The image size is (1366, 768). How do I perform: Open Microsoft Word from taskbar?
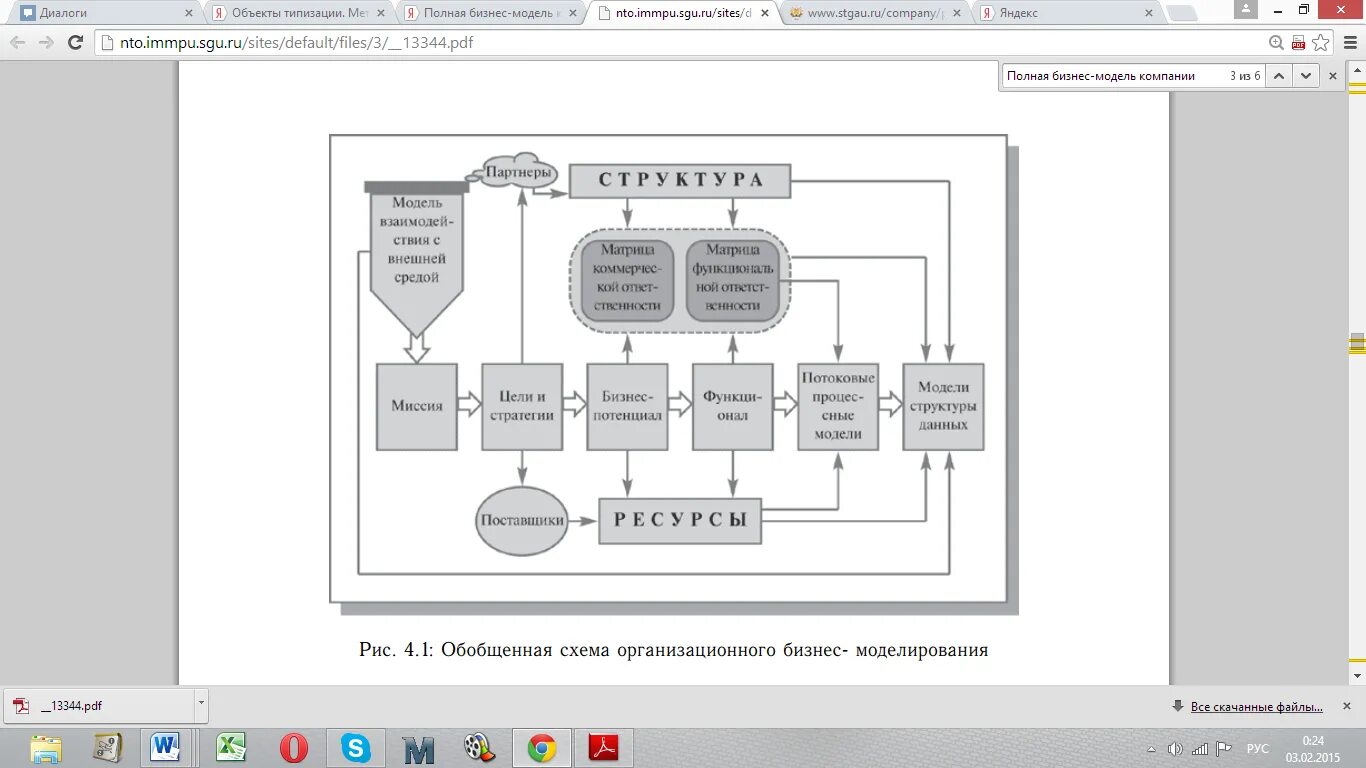point(165,747)
